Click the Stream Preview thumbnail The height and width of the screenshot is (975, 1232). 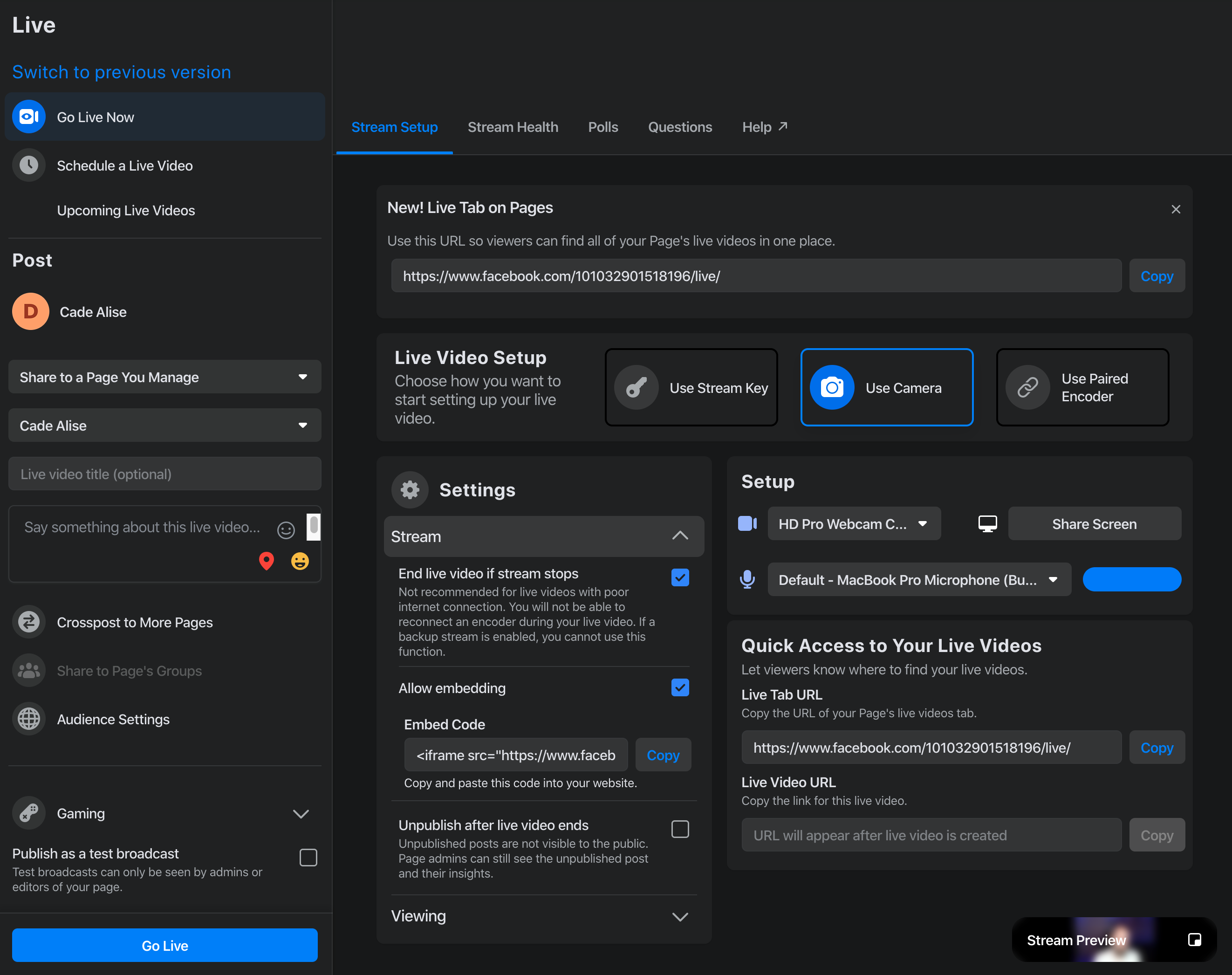(x=1114, y=940)
